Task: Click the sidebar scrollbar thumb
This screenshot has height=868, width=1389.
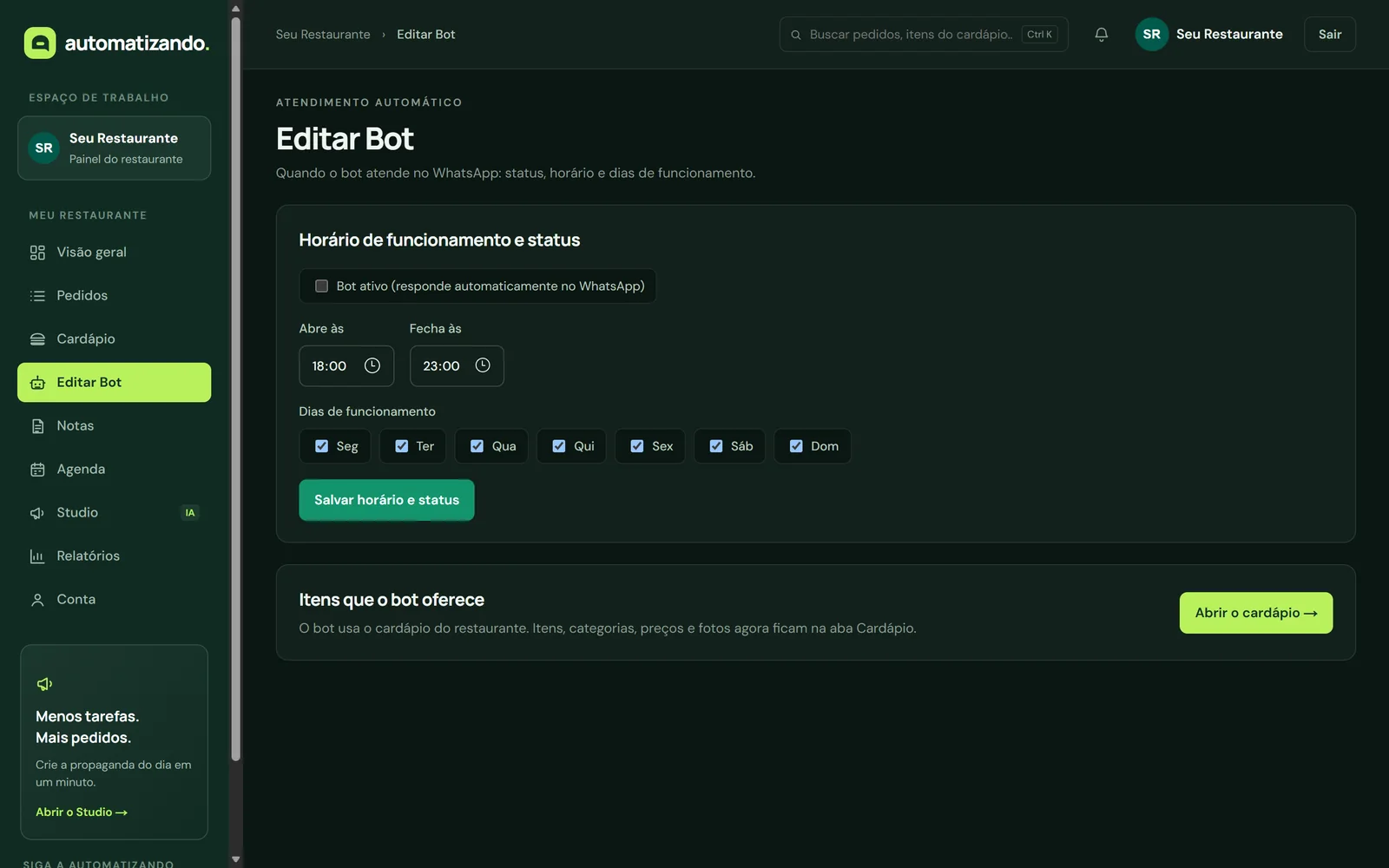Action: [x=235, y=389]
